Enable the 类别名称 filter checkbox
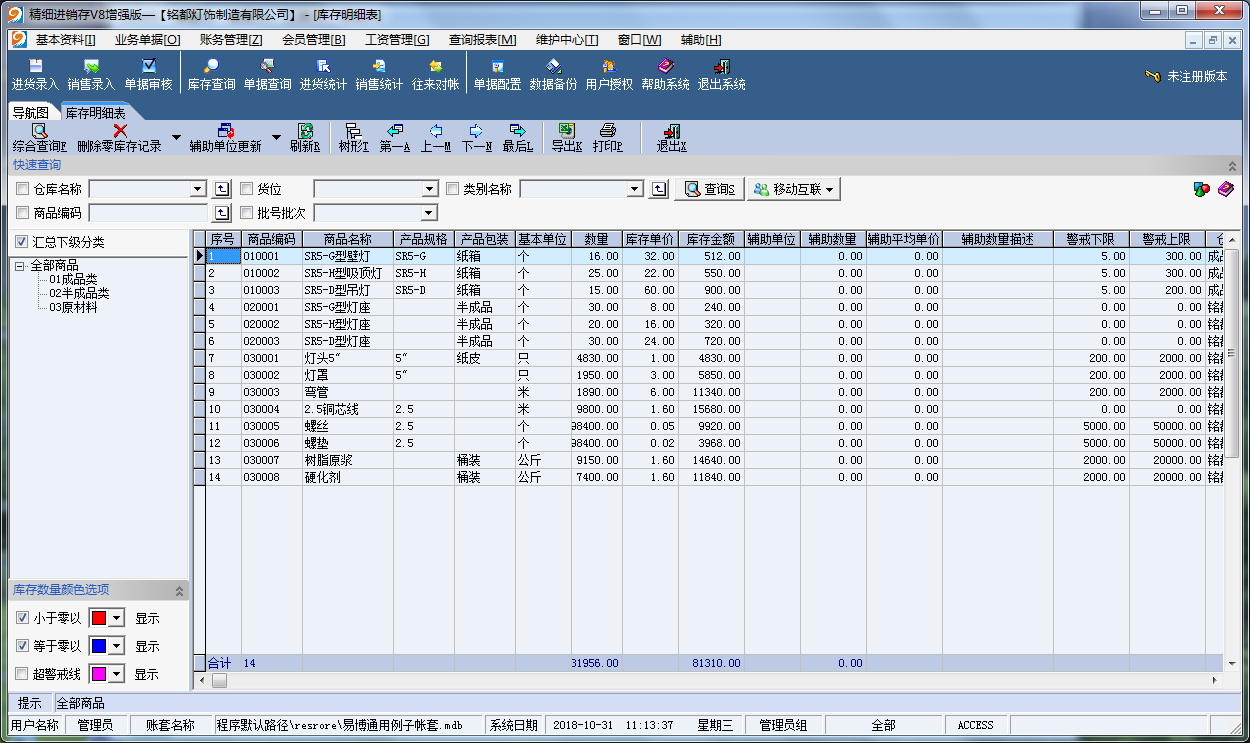Screen dimensions: 1250x743 [452, 189]
